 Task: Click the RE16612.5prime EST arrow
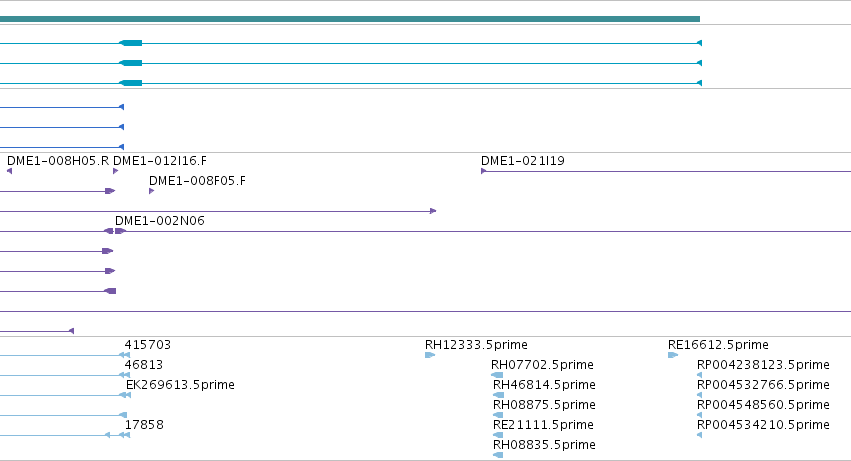click(673, 355)
